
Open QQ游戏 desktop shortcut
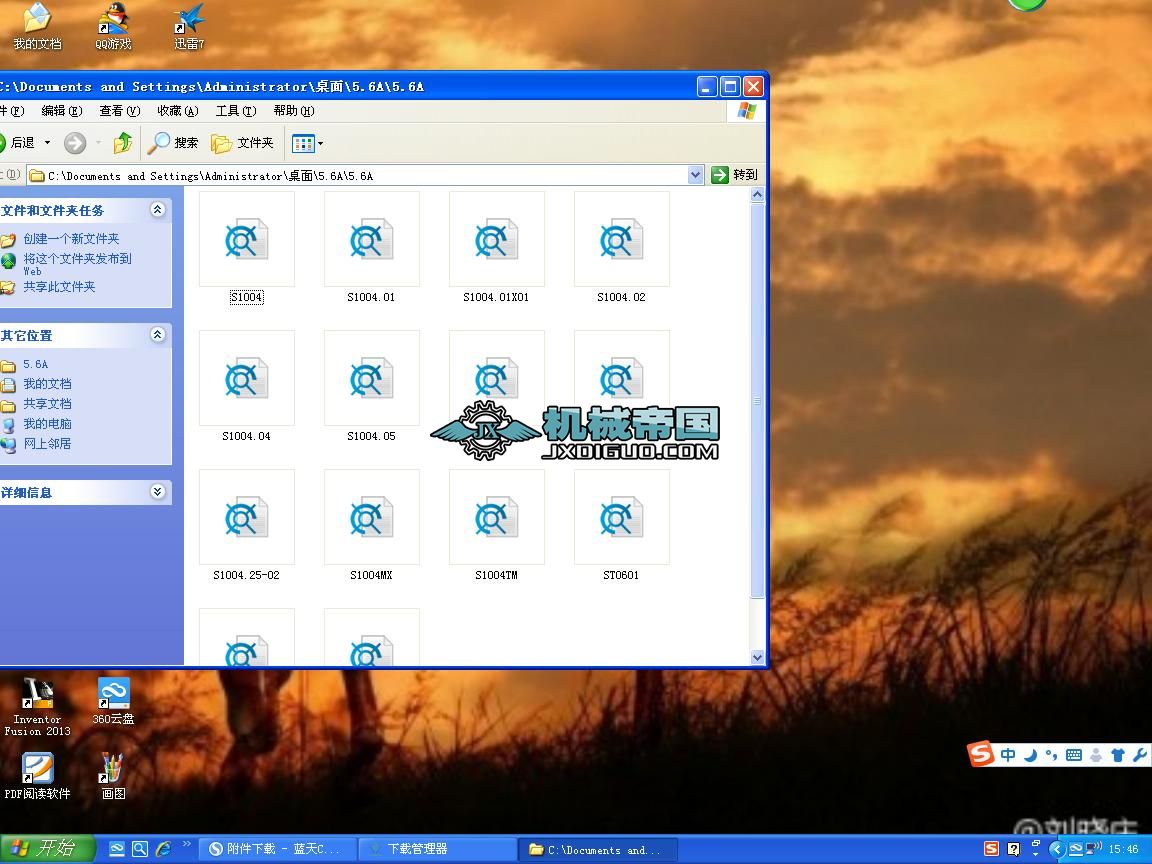[113, 26]
